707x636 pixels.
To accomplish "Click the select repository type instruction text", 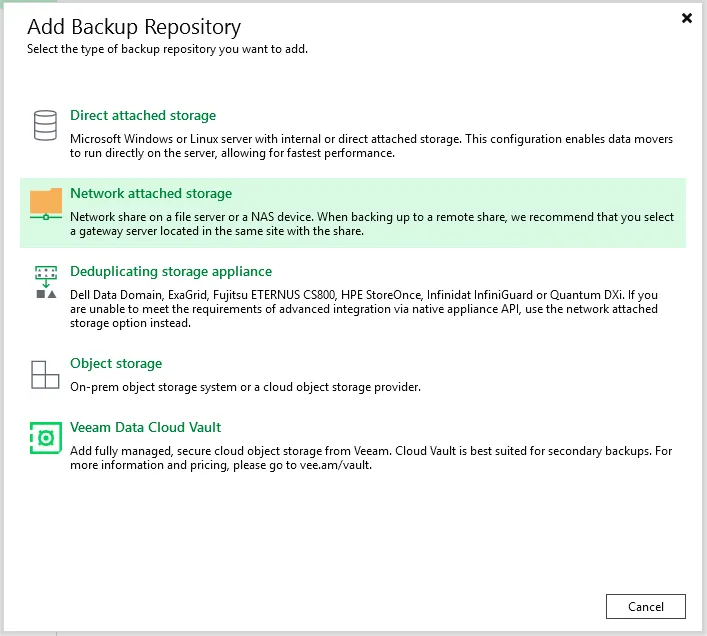I will coord(167,48).
